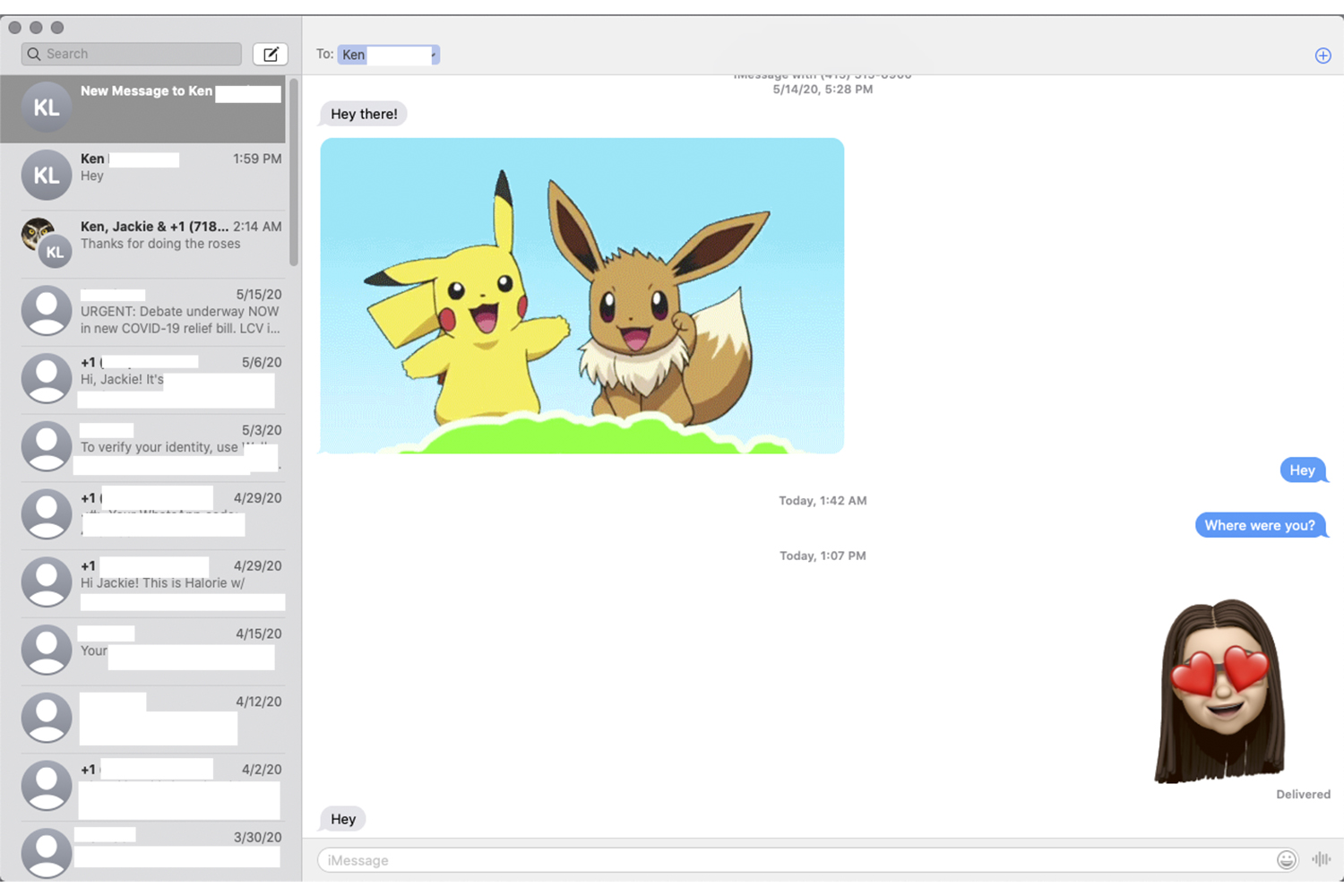Expand the Ken recipient dropdown arrow
The width and height of the screenshot is (1344, 896).
[x=434, y=55]
